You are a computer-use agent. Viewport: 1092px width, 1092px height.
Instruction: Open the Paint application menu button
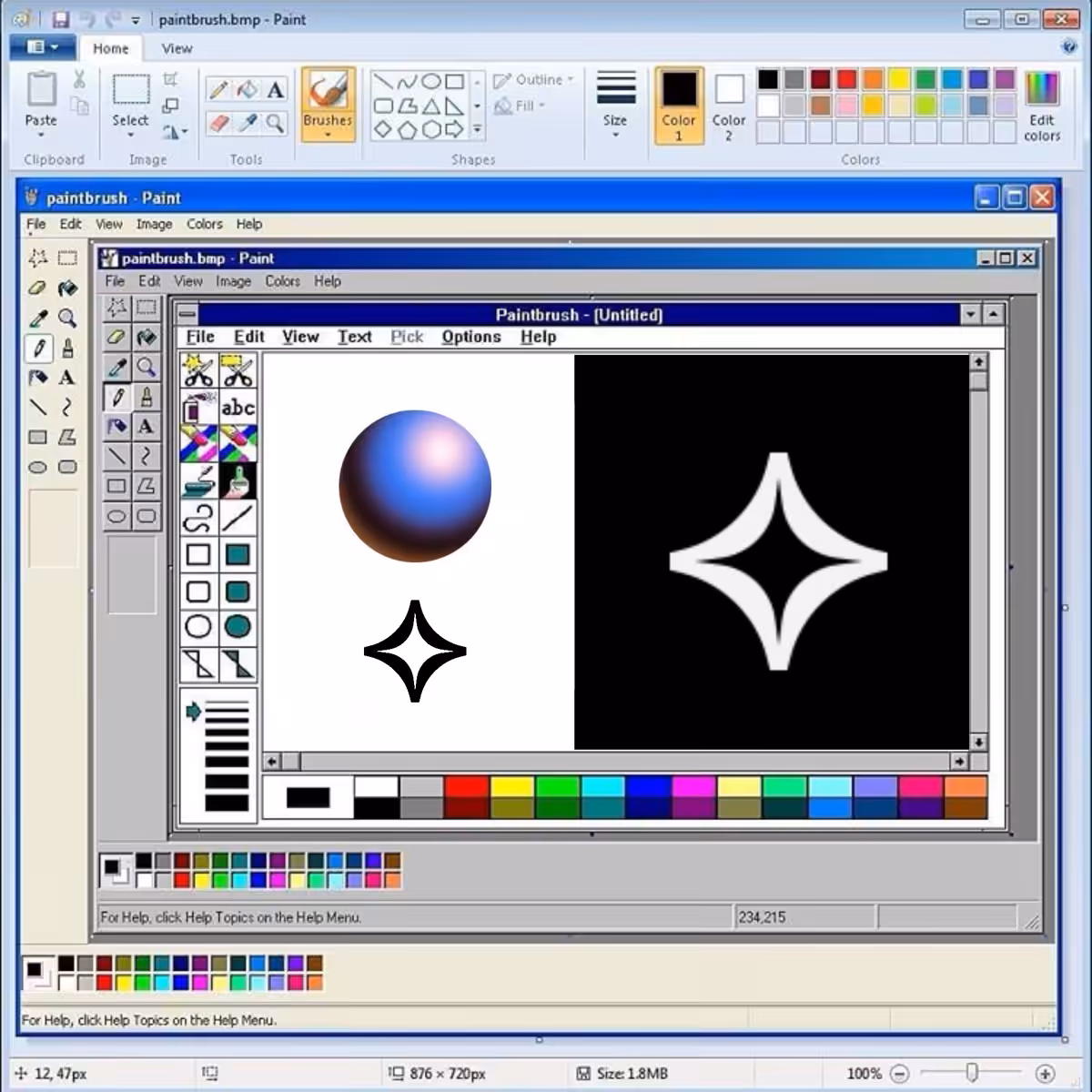(42, 47)
